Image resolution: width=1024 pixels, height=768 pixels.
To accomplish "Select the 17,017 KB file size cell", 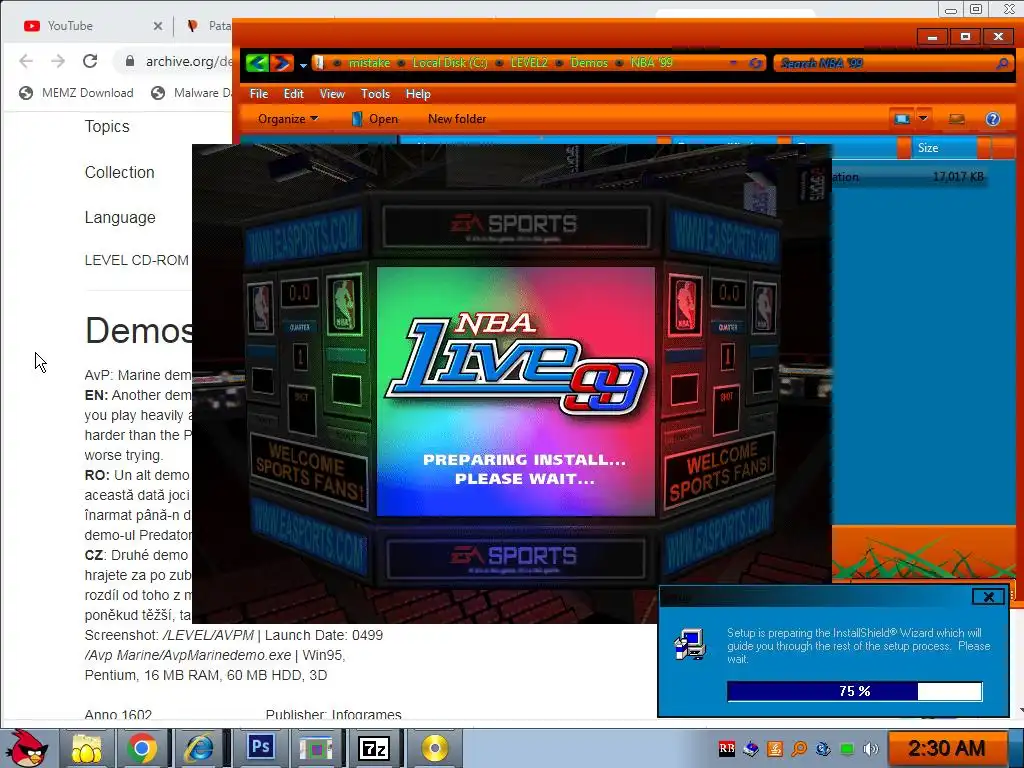I will tap(957, 176).
